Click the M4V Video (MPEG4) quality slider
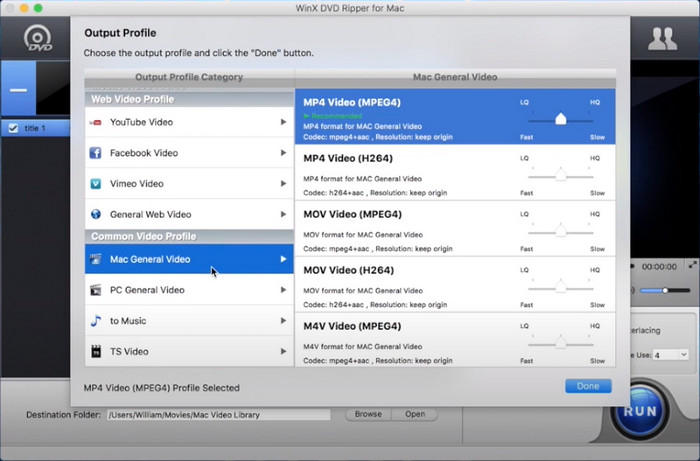This screenshot has width=700, height=461. point(561,344)
